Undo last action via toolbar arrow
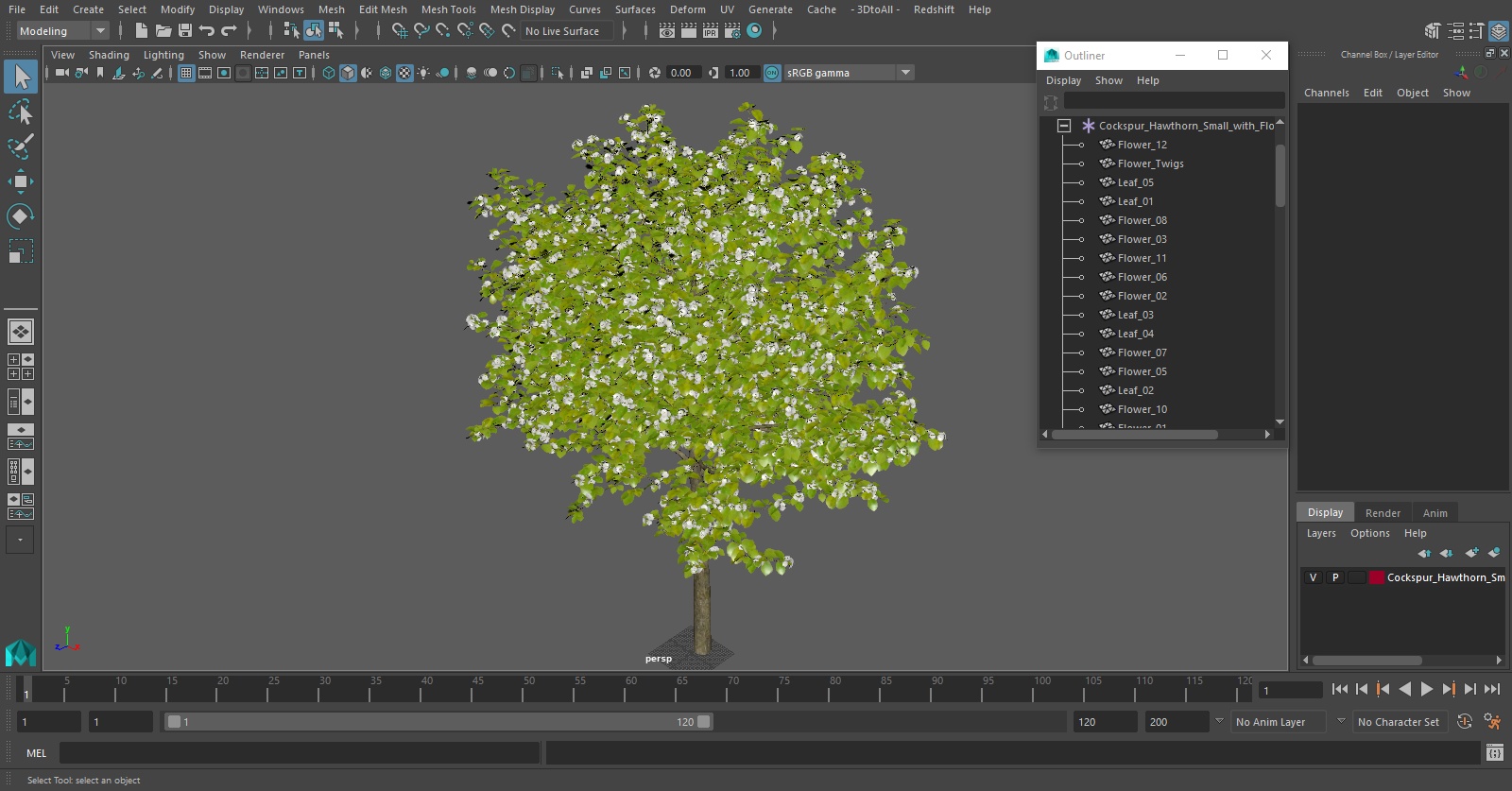Viewport: 1512px width, 791px height. pos(207,30)
